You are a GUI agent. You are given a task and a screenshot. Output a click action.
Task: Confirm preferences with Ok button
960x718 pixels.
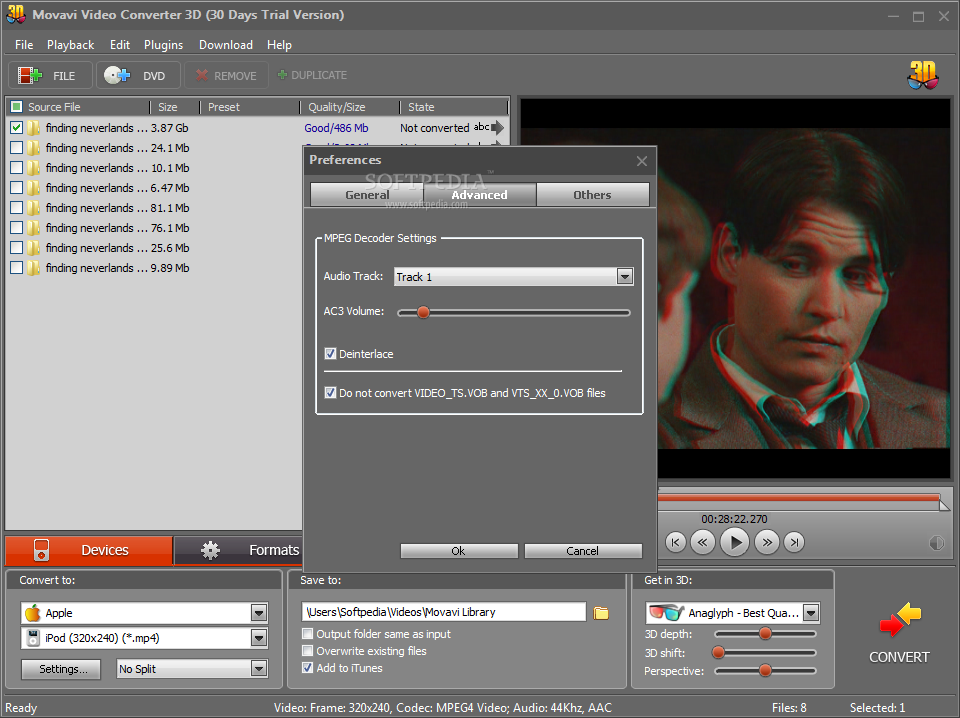459,551
